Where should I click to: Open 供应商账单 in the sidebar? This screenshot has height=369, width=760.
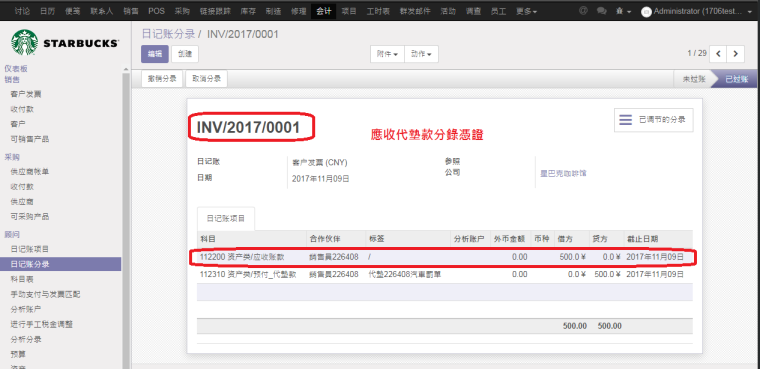pos(30,172)
